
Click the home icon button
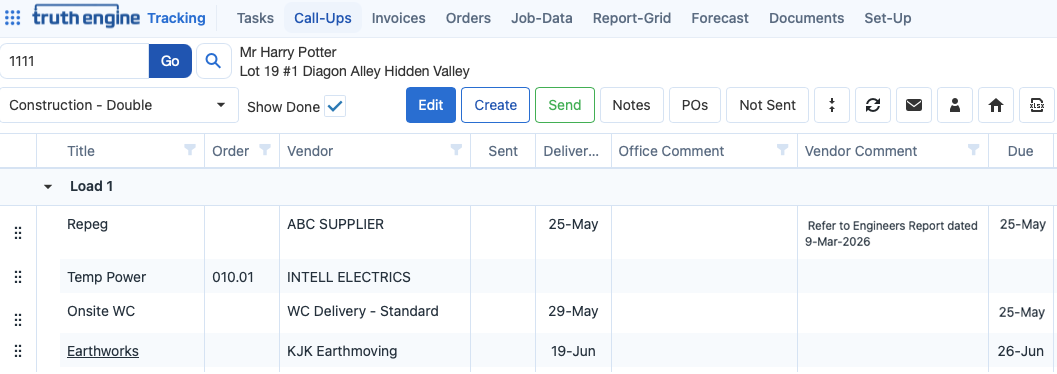coord(996,105)
